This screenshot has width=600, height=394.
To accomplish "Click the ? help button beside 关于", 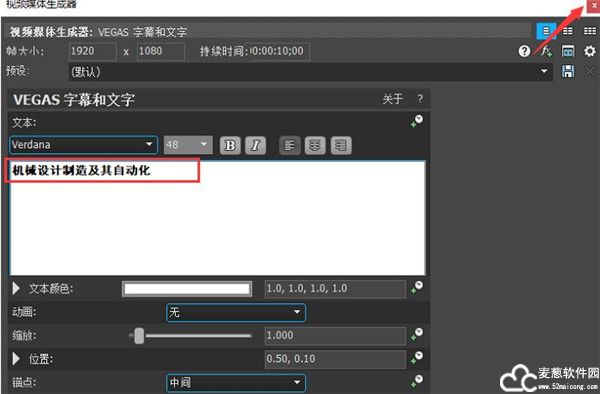I will (x=420, y=99).
